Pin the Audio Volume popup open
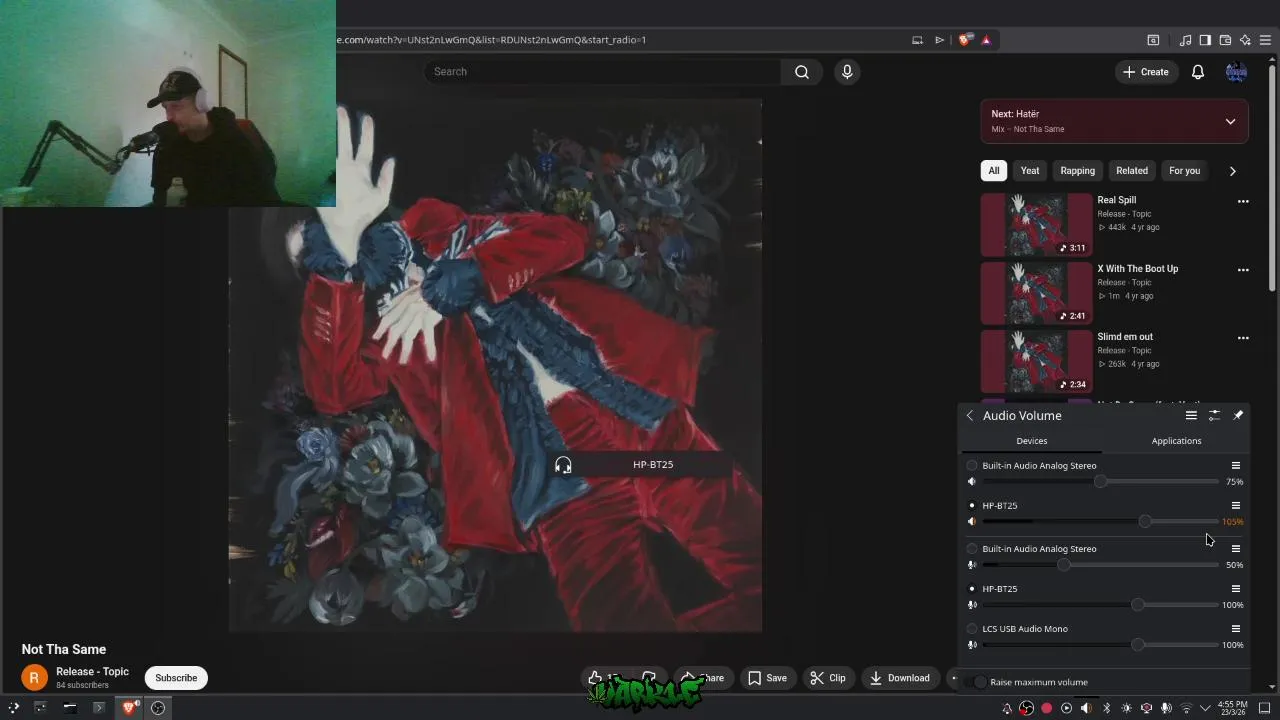The height and width of the screenshot is (720, 1280). pos(1238,415)
